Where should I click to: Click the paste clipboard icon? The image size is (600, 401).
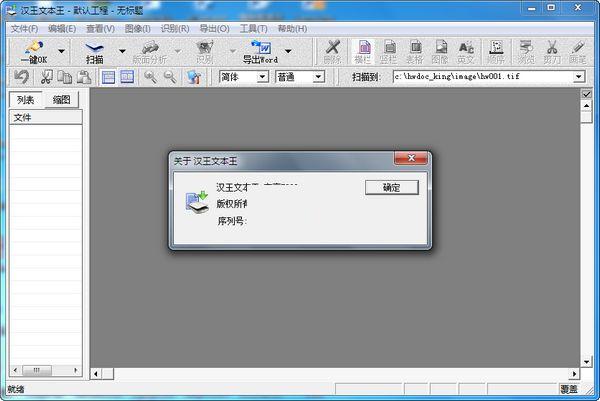tap(84, 77)
